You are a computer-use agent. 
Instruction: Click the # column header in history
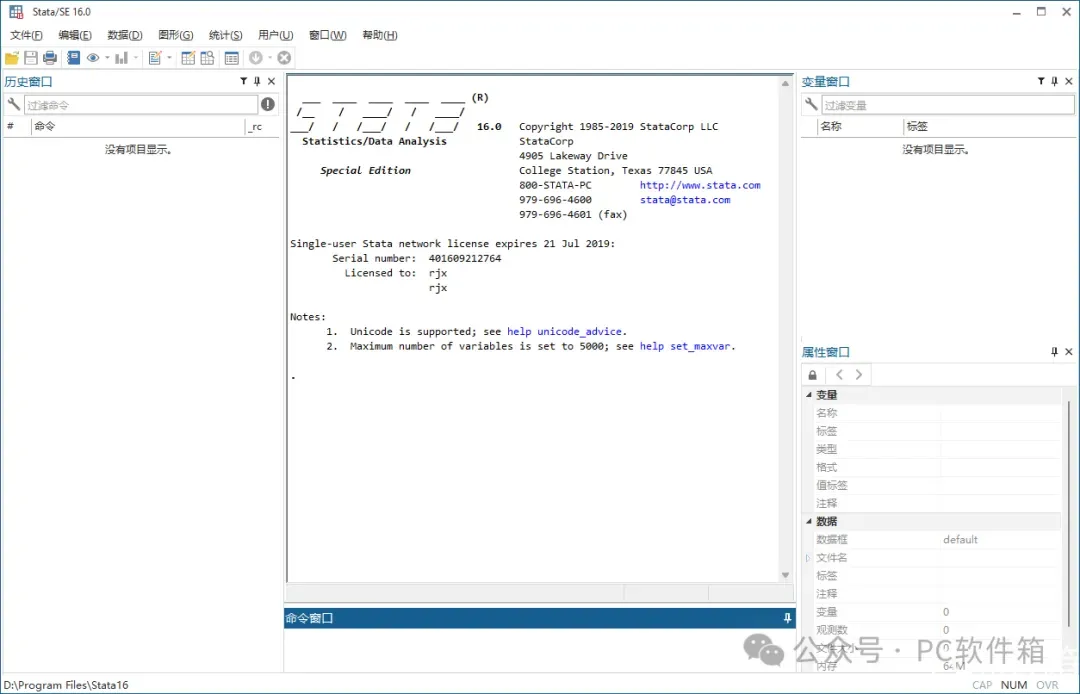point(17,126)
